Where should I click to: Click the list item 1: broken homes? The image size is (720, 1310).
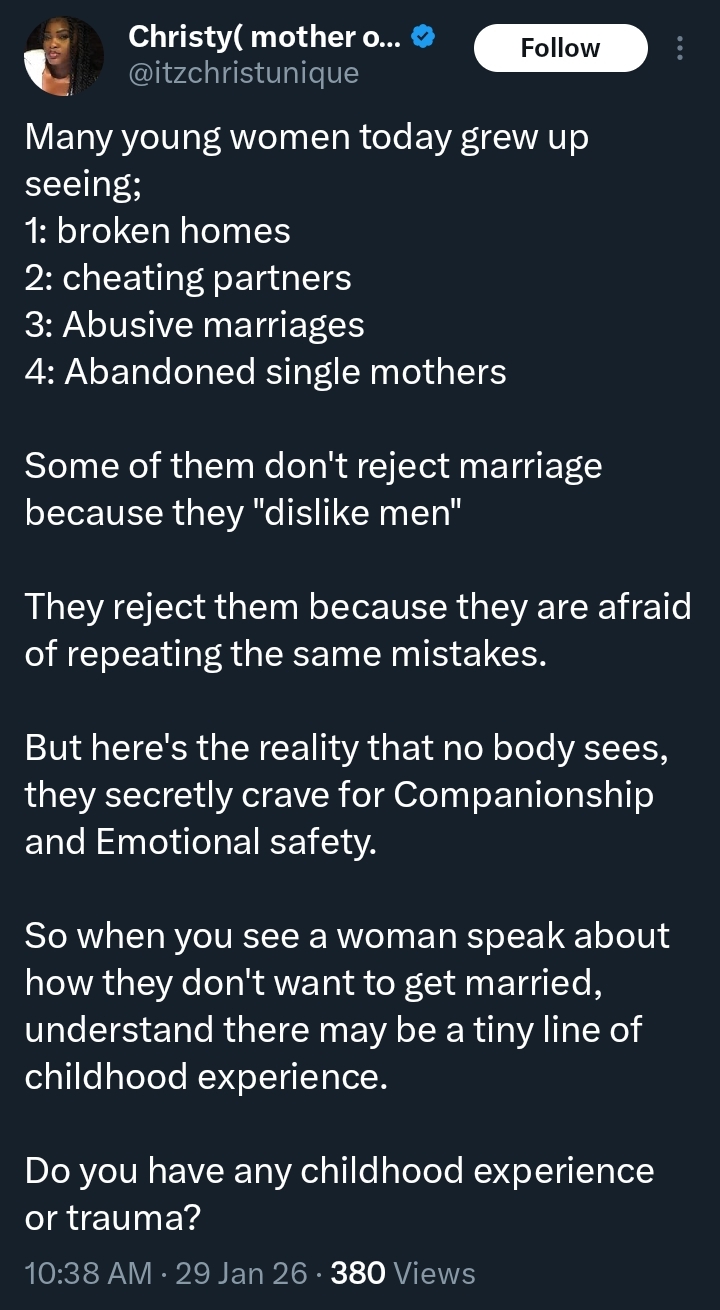[x=157, y=230]
